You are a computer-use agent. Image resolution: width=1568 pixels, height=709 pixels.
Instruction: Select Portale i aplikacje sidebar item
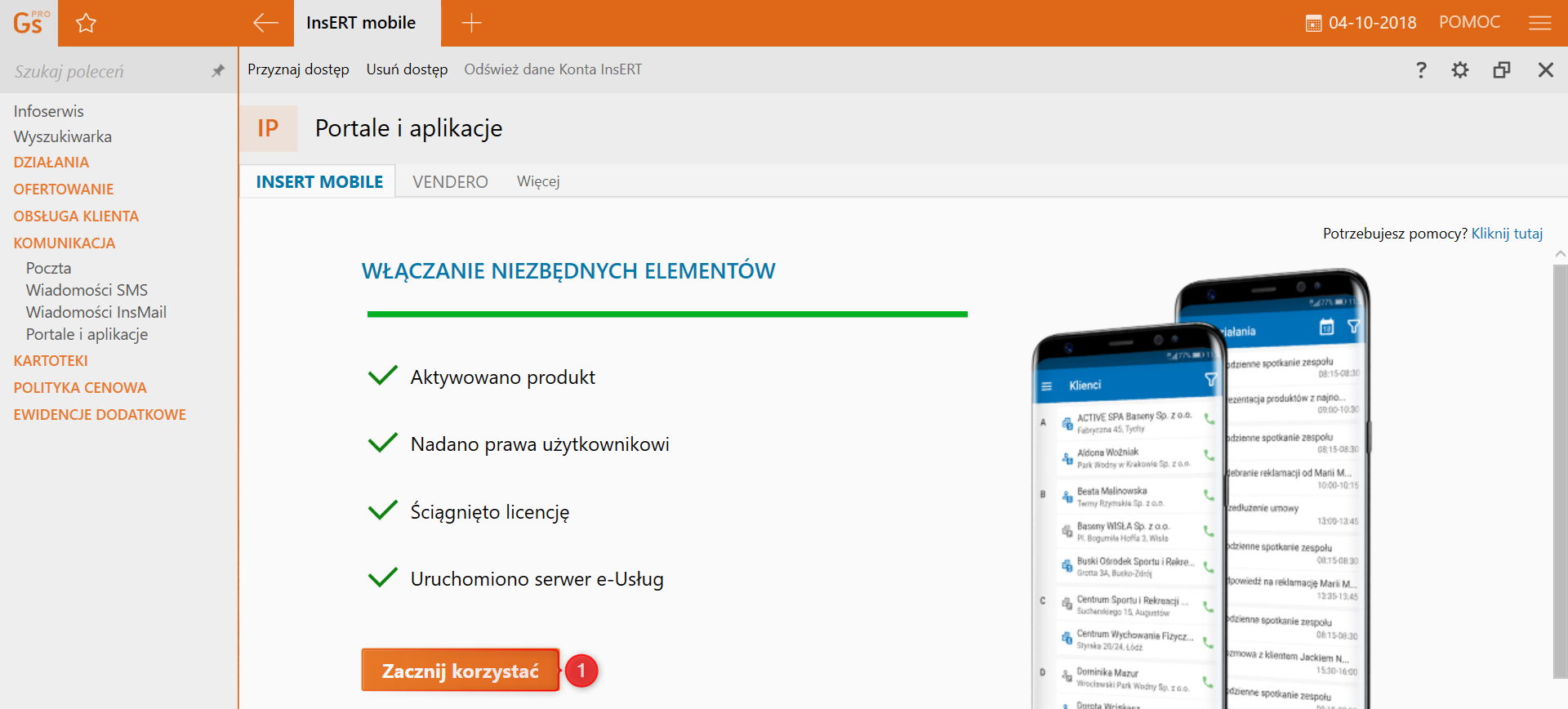coord(87,334)
